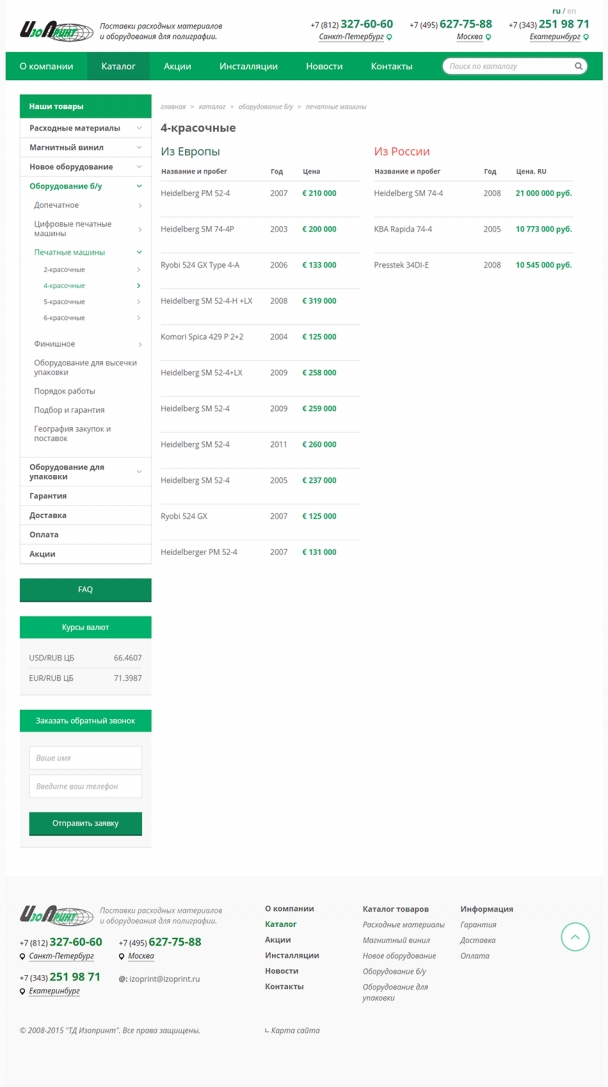
Task: Click Heidelberg SM 74-4P listing
Action: click(198, 229)
